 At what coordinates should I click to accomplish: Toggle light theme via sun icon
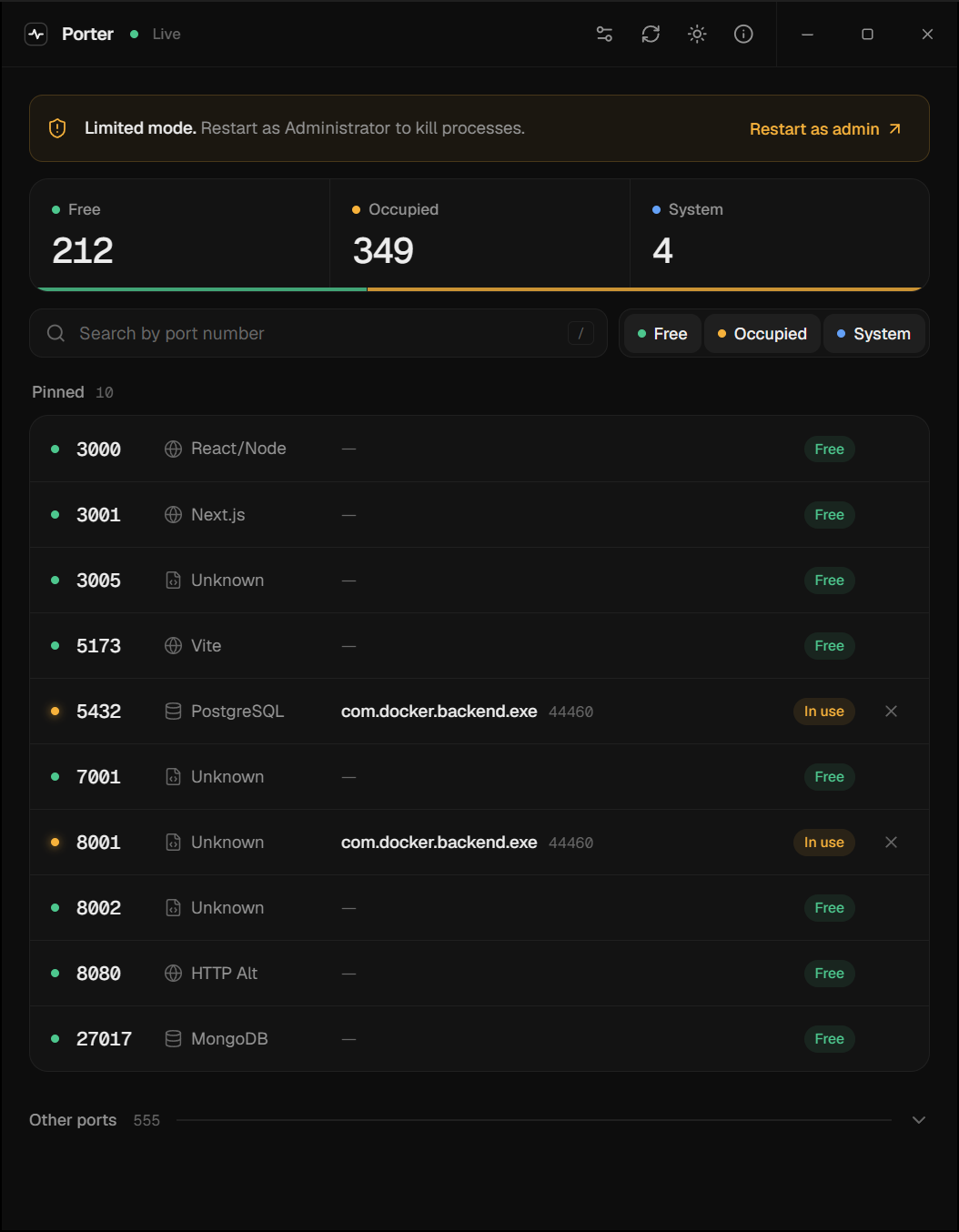tap(697, 34)
